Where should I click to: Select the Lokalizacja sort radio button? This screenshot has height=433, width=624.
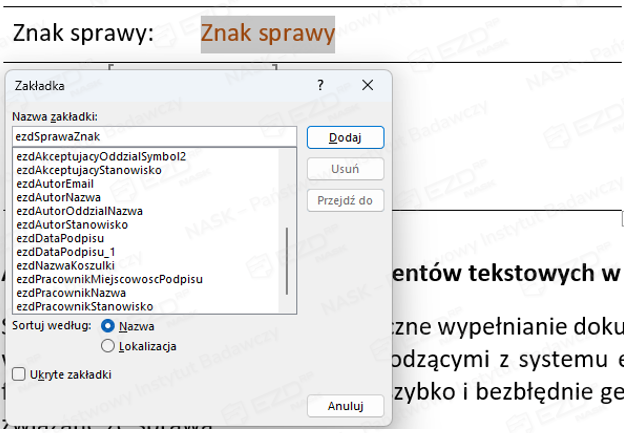point(108,346)
